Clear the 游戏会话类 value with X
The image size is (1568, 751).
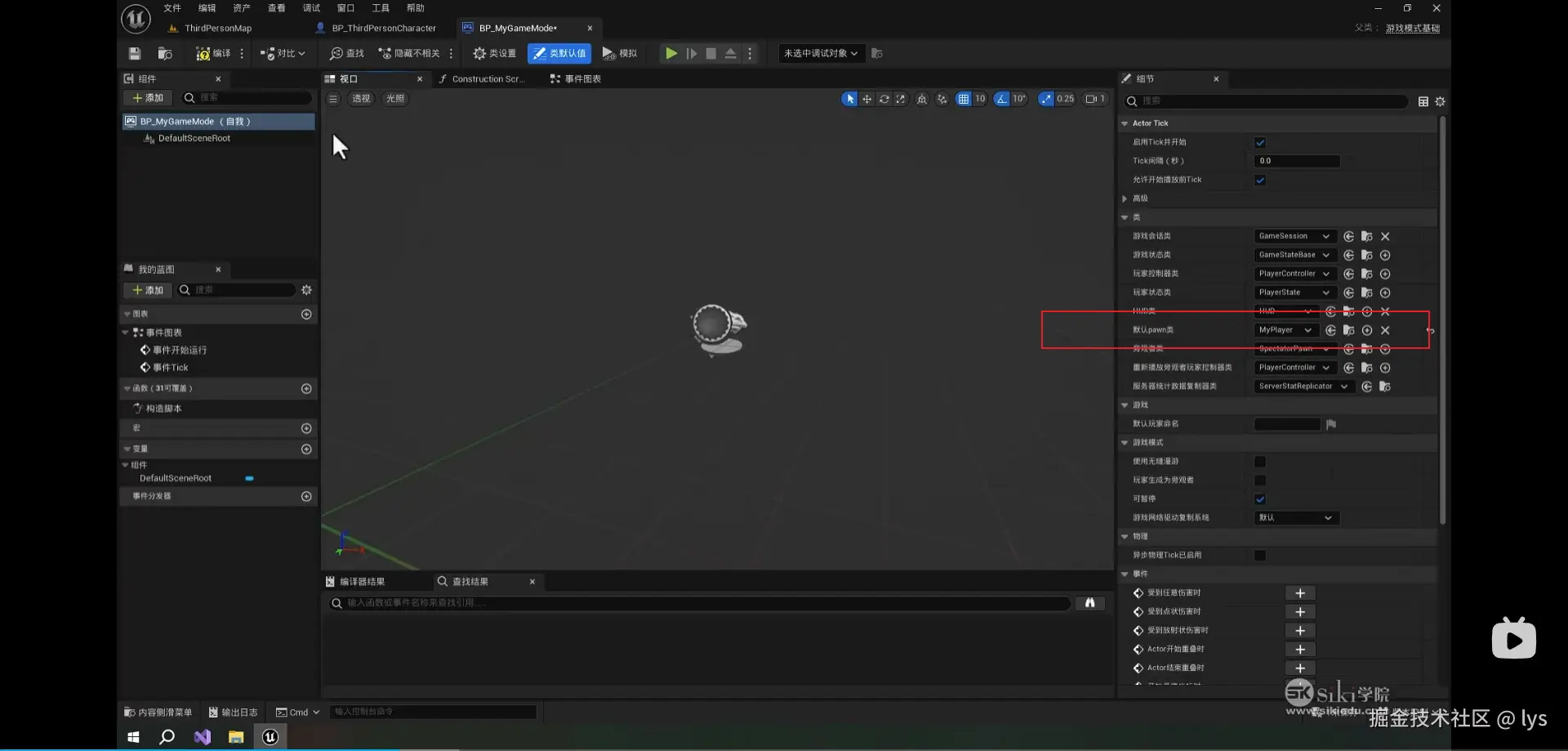[1385, 236]
